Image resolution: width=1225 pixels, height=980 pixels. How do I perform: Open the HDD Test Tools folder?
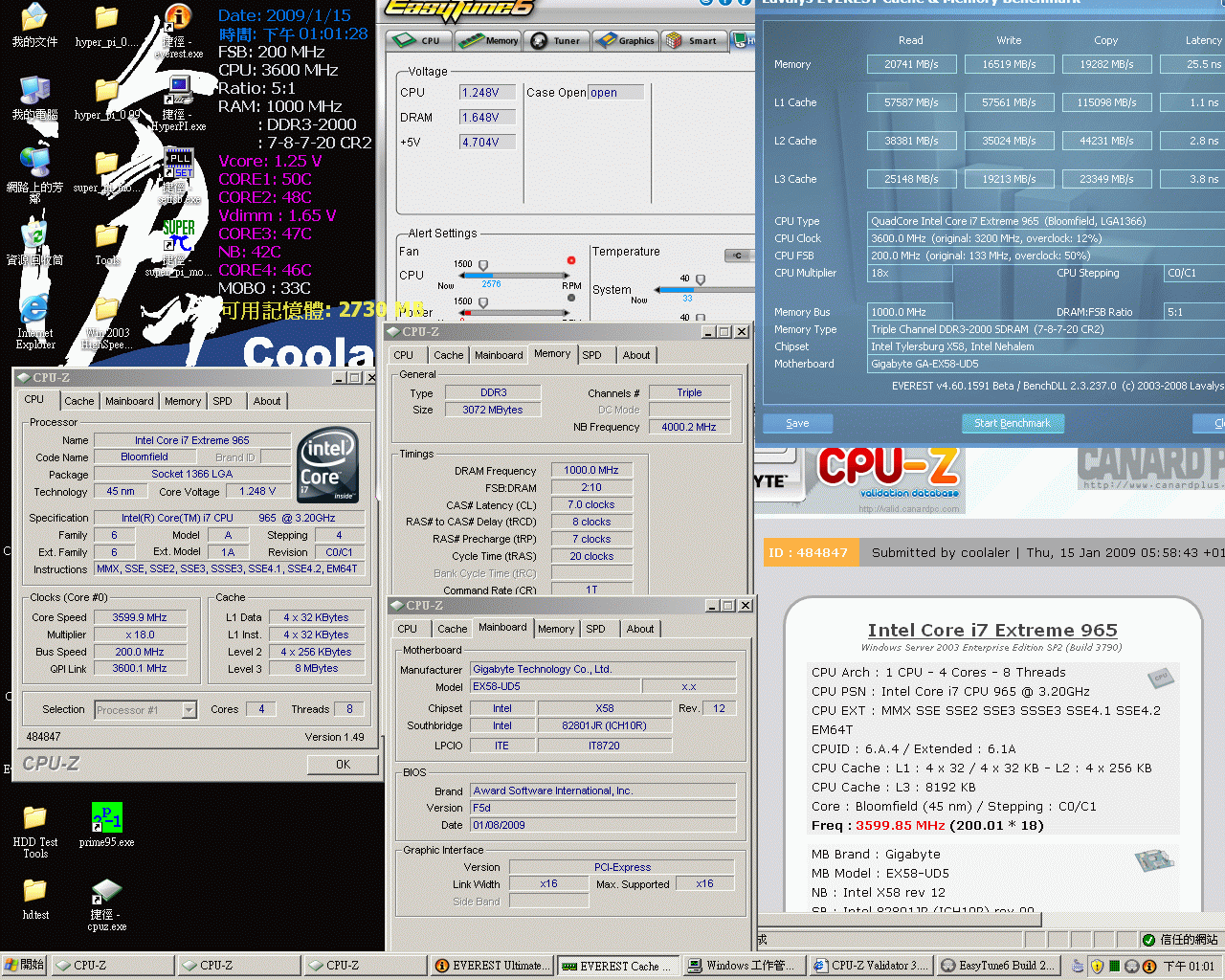pyautogui.click(x=34, y=831)
